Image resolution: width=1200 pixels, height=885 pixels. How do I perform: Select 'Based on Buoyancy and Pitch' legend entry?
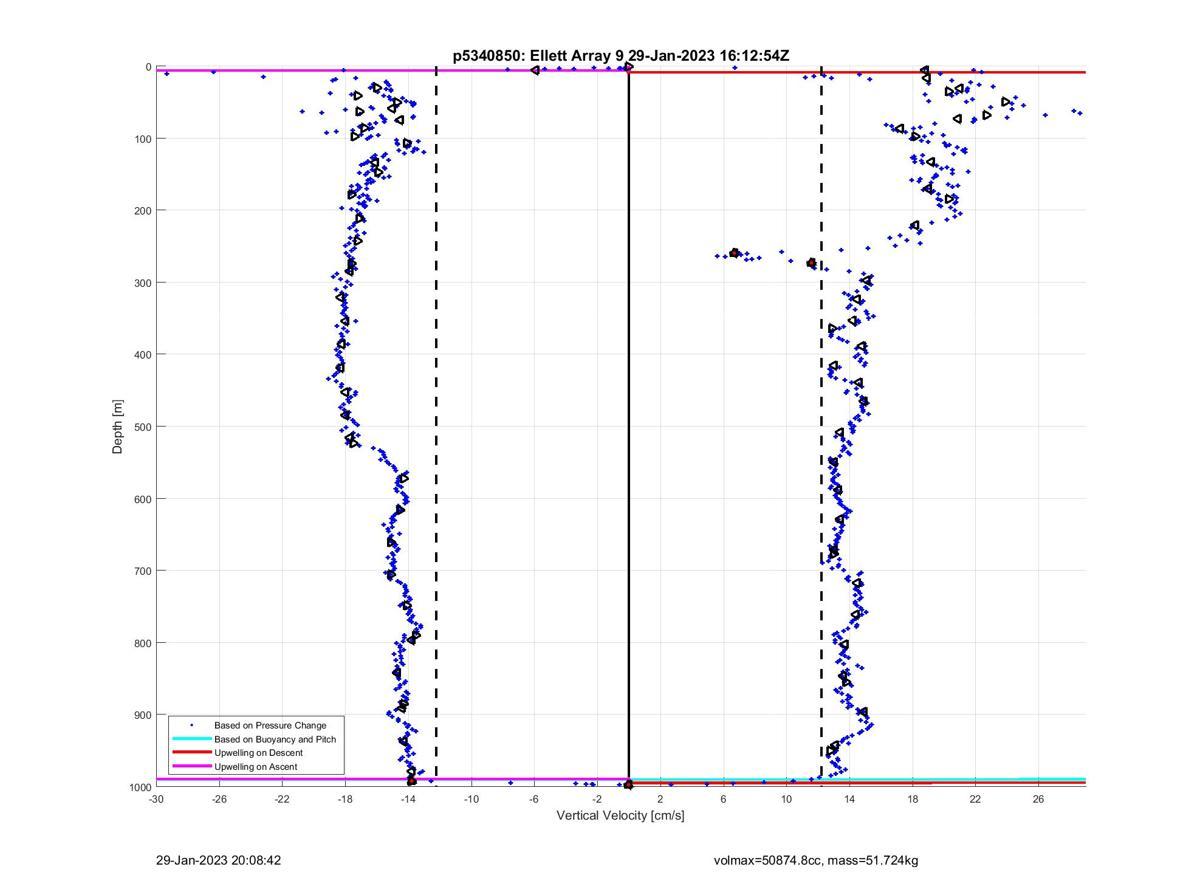[x=275, y=739]
